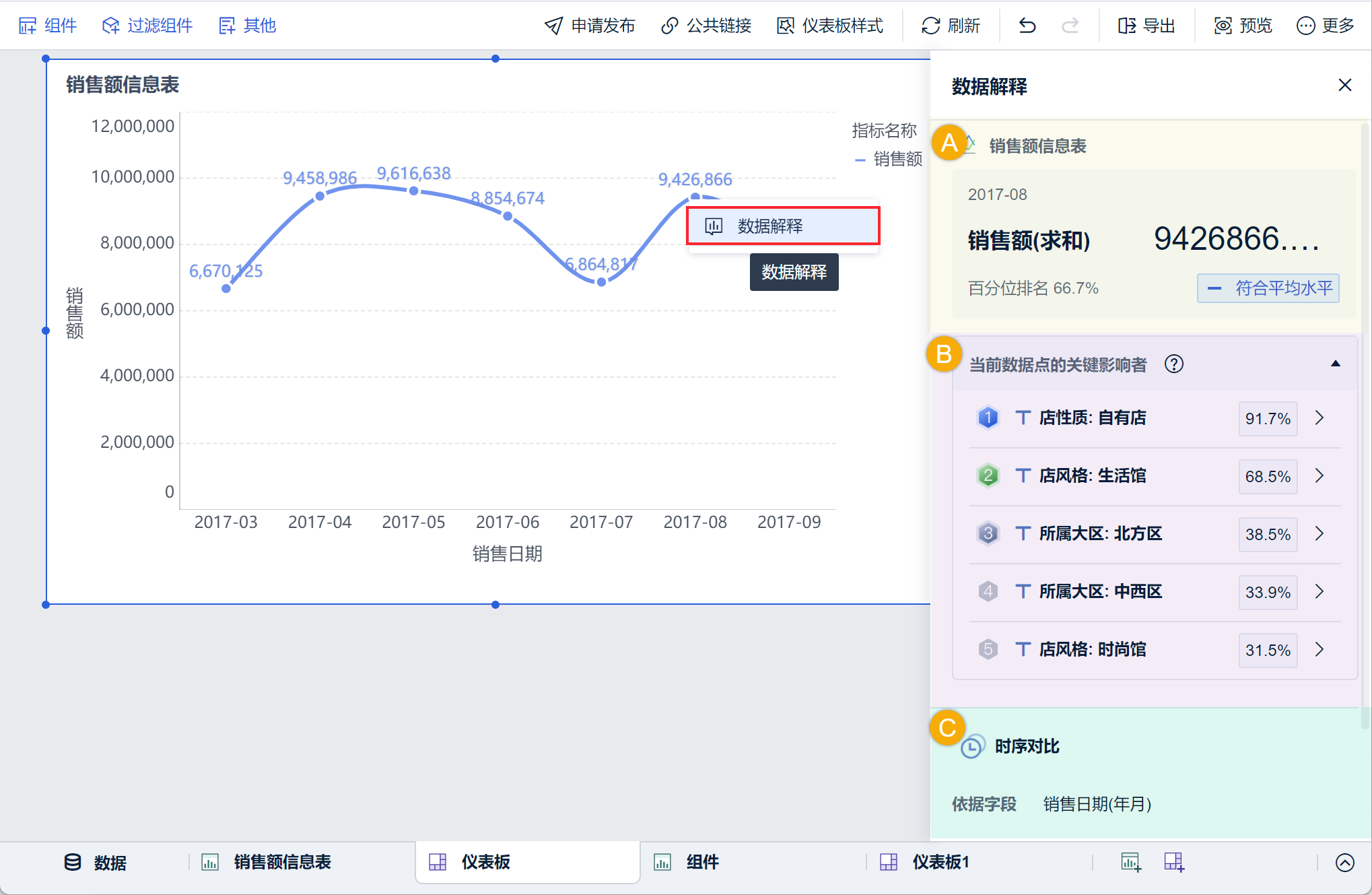
Task: Click the 公共链接 button
Action: point(706,26)
